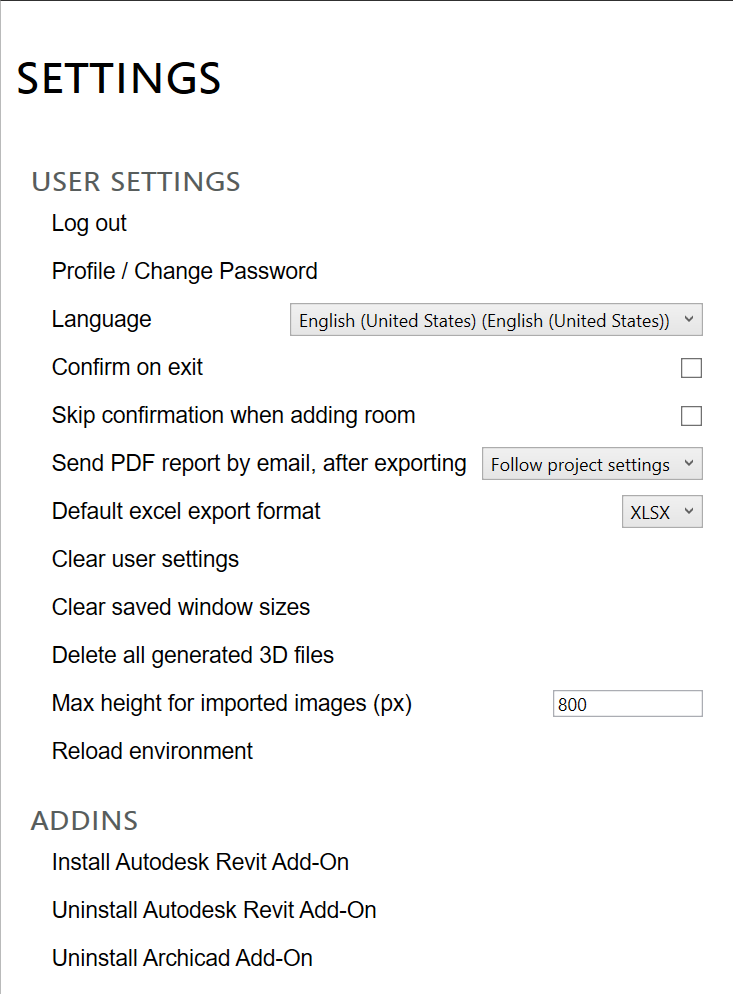This screenshot has height=994, width=733.
Task: Choose Uninstall Archicad Add-On
Action: click(x=182, y=958)
